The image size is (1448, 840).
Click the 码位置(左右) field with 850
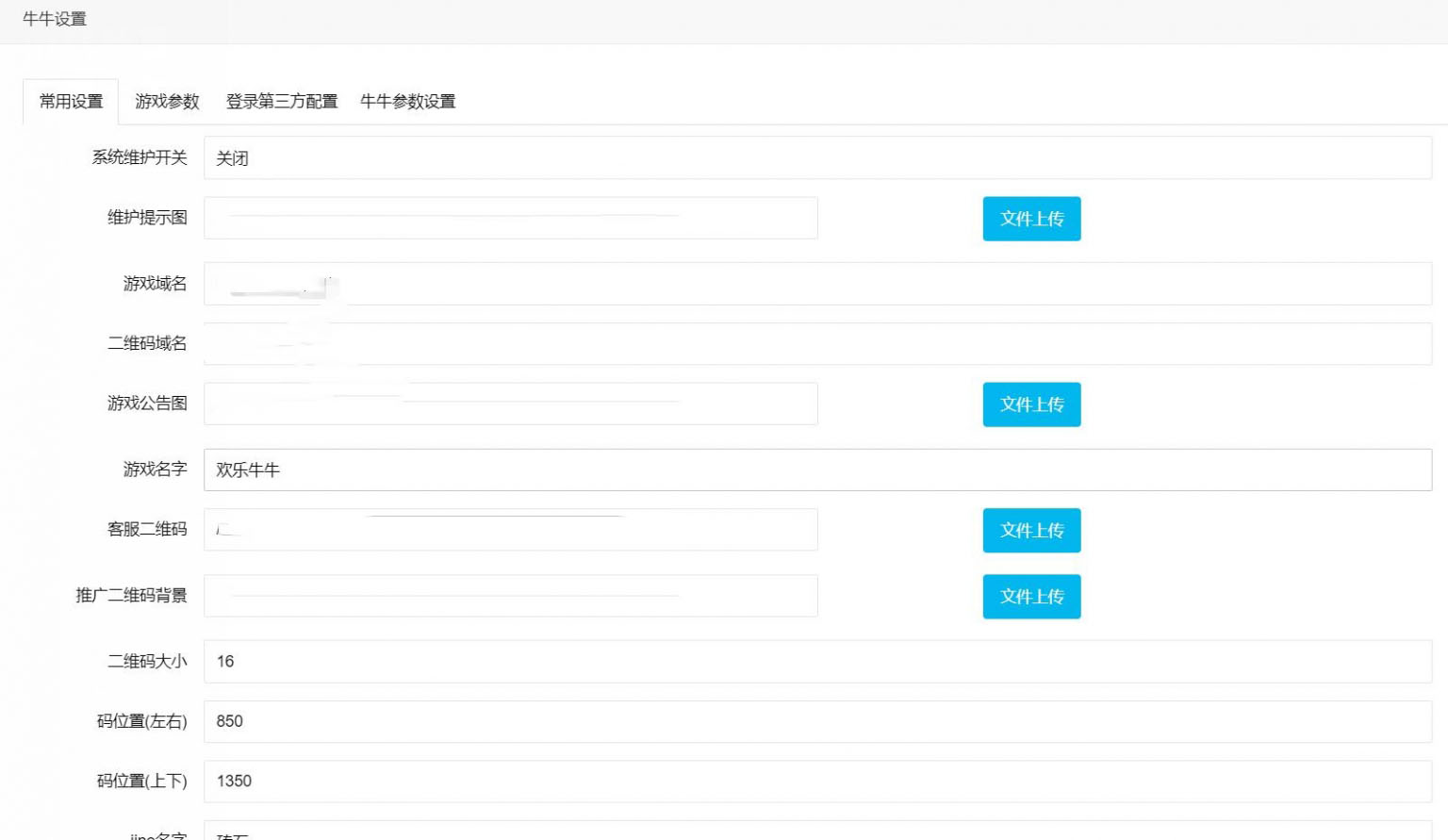tap(816, 722)
